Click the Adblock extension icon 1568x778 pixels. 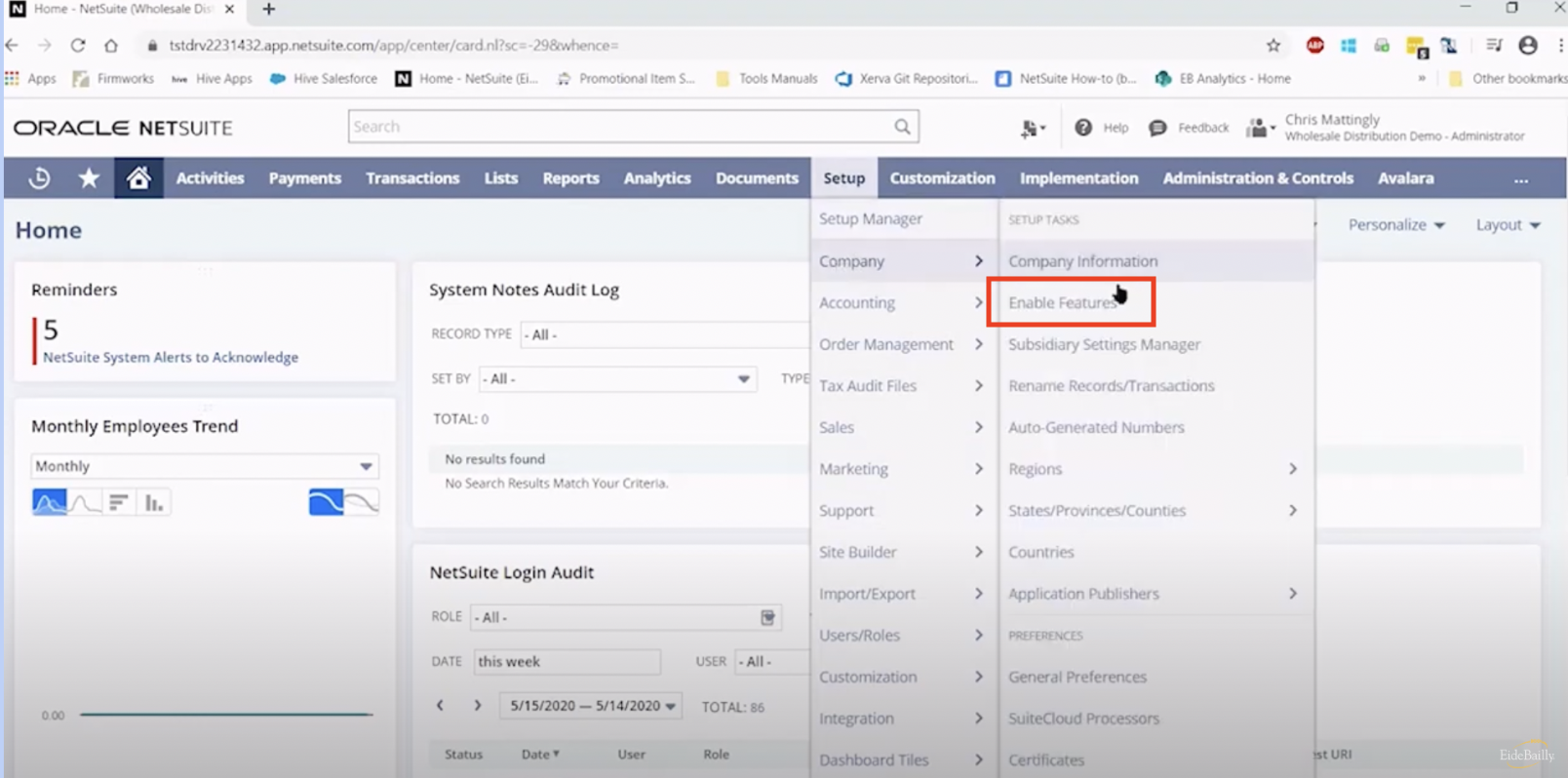(x=1315, y=45)
